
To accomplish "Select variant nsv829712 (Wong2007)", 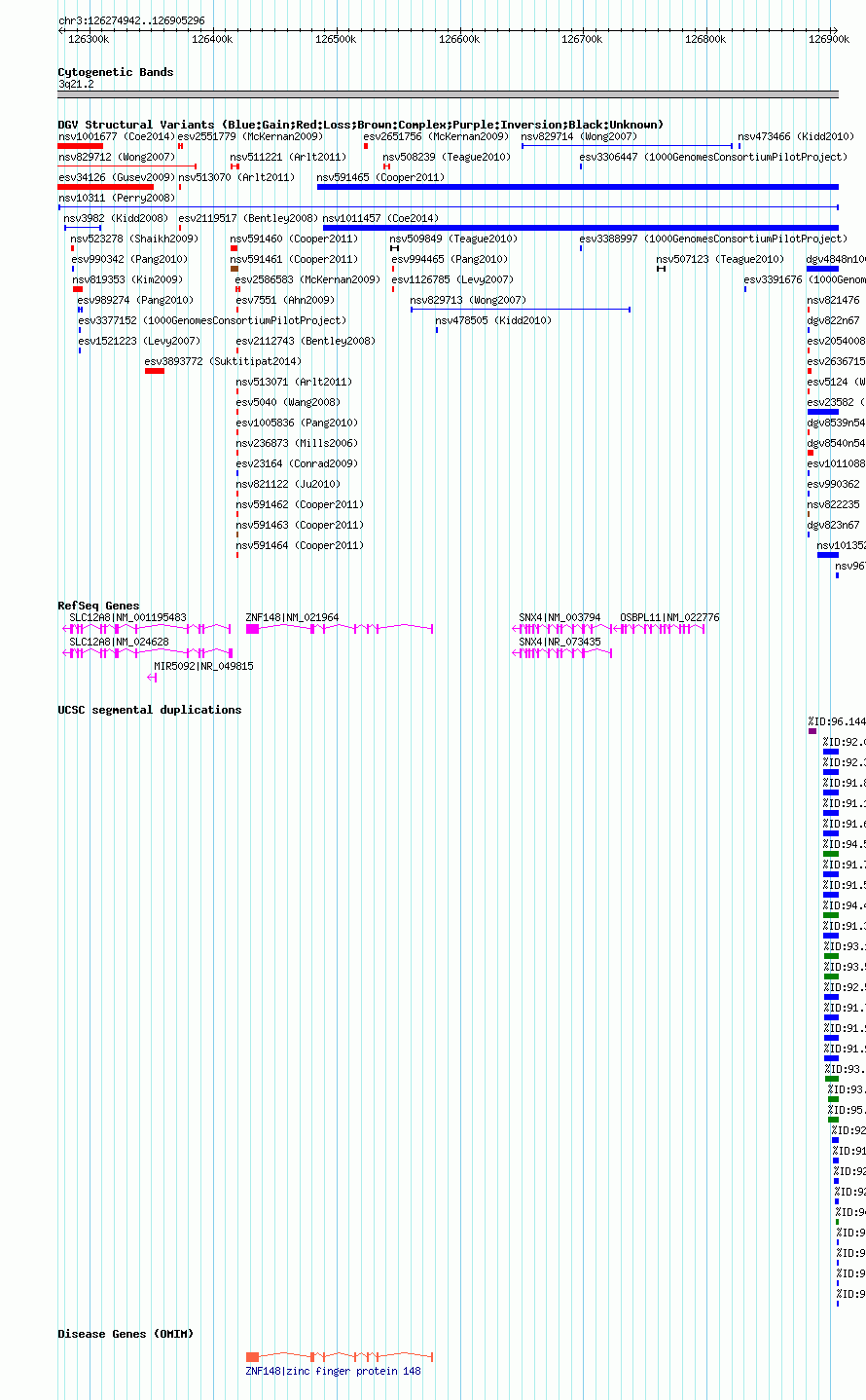I will [x=116, y=157].
